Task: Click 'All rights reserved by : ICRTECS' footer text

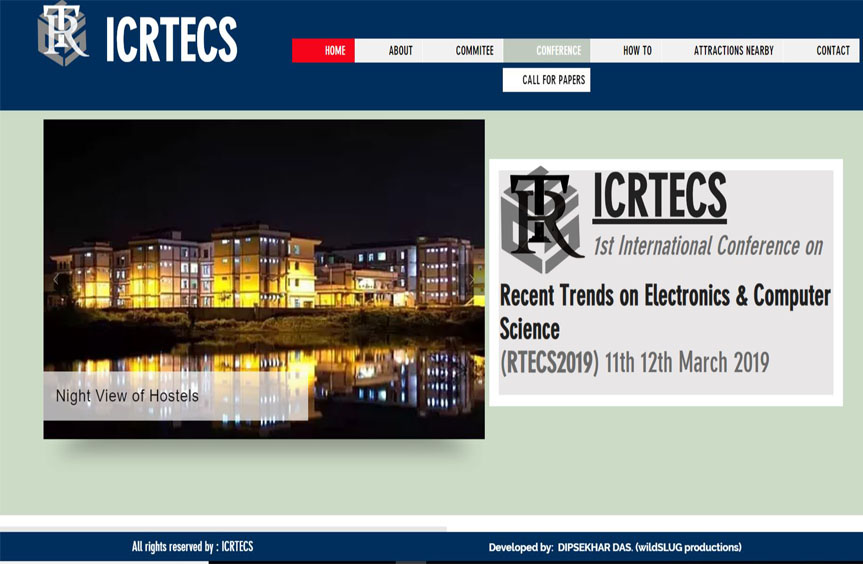Action: [192, 546]
